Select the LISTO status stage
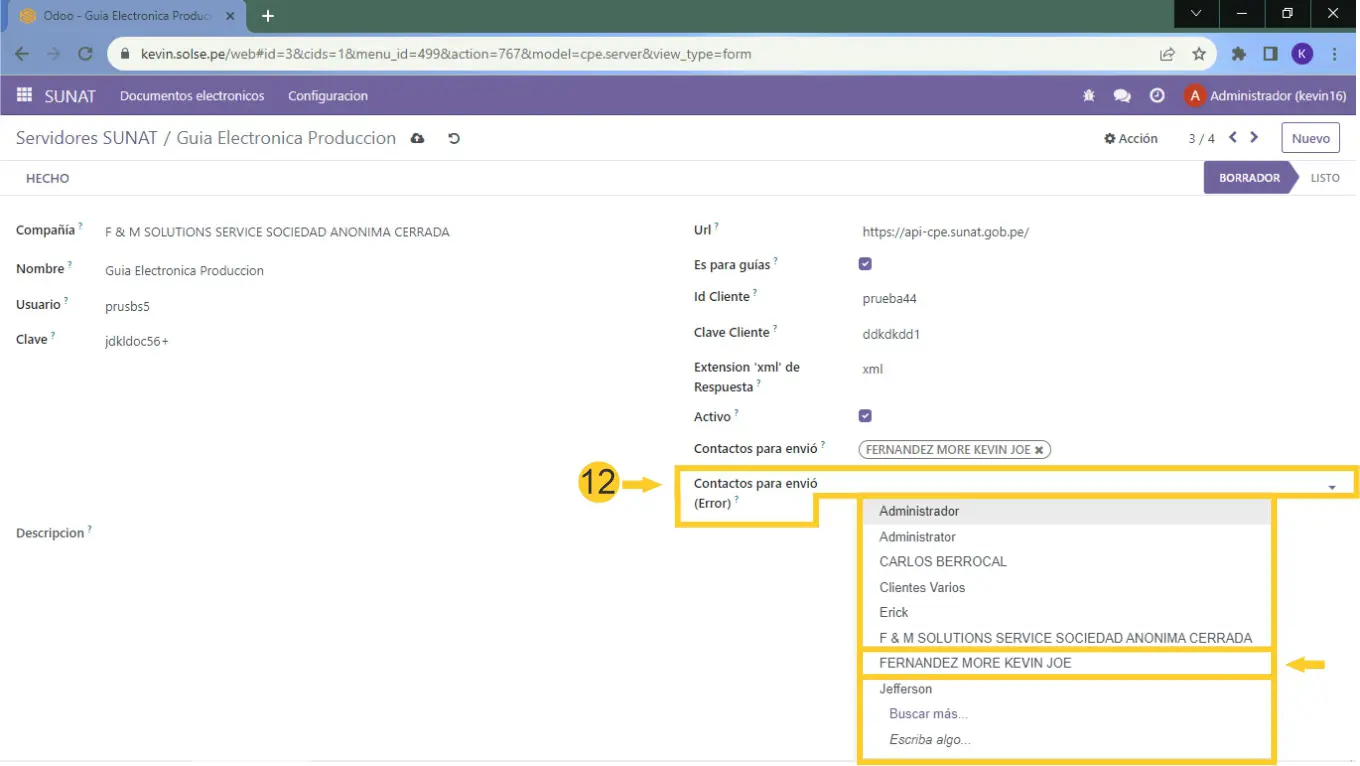 (x=1325, y=178)
